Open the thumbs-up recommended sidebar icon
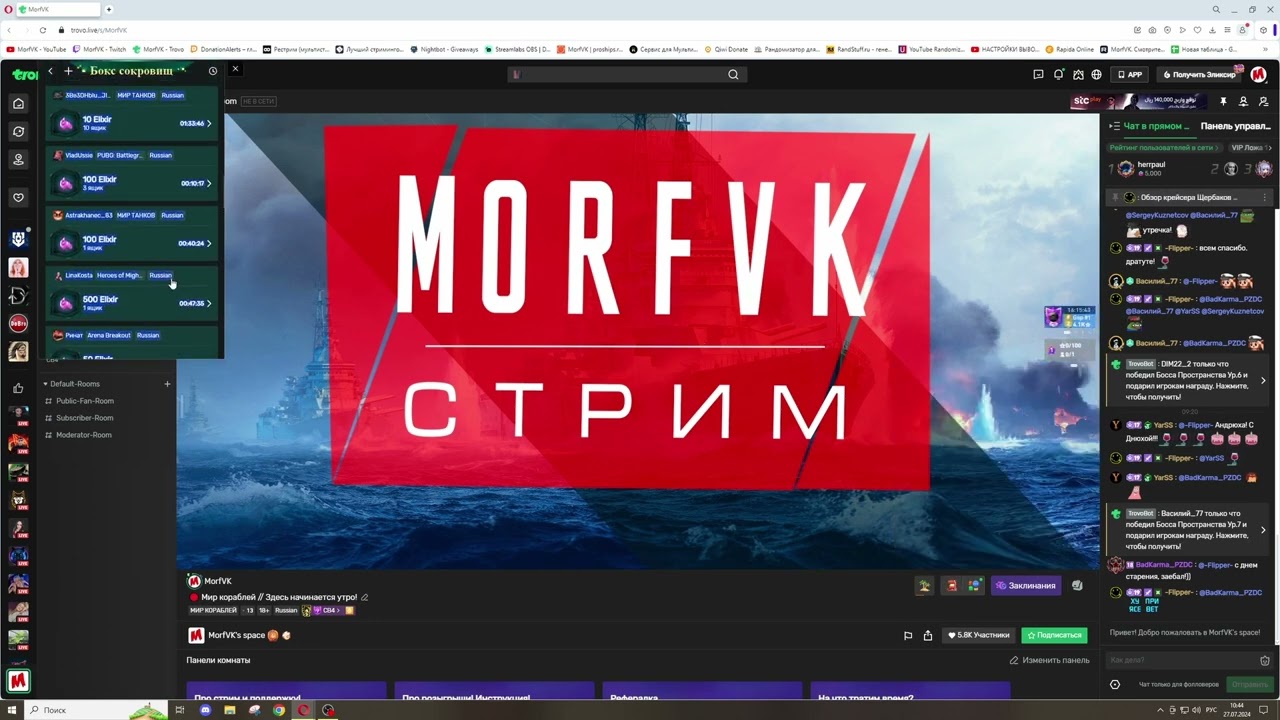This screenshot has width=1280, height=720. pos(18,388)
